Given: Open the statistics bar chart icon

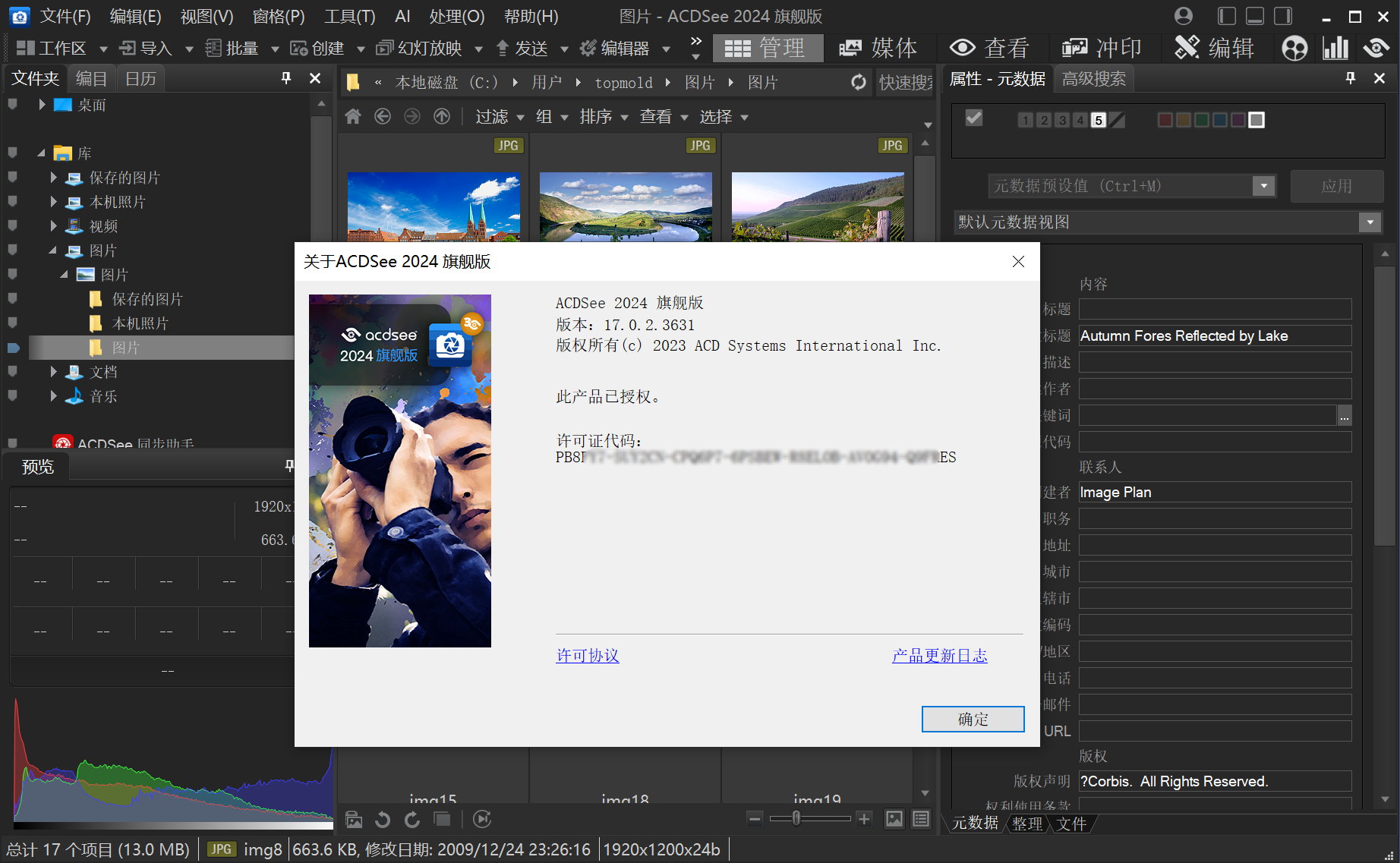Looking at the screenshot, I should coord(1335,48).
